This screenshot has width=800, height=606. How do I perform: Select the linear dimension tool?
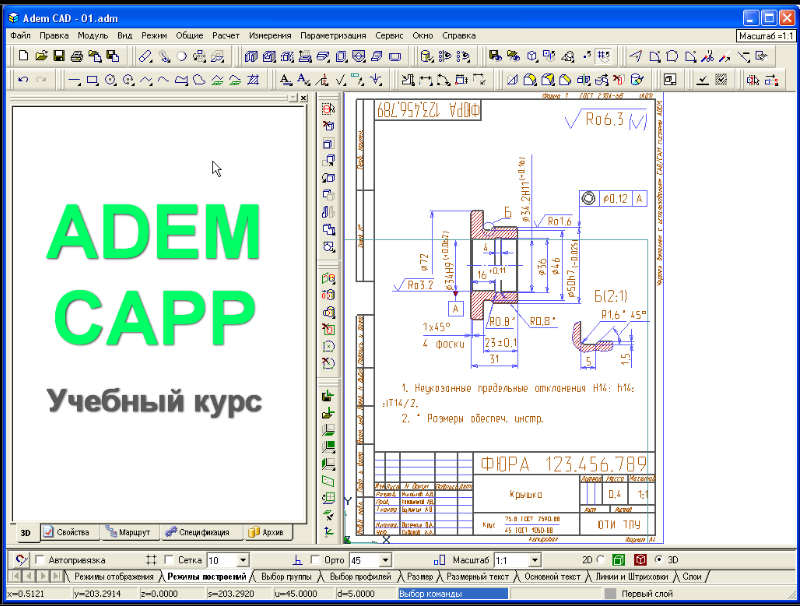coord(425,80)
